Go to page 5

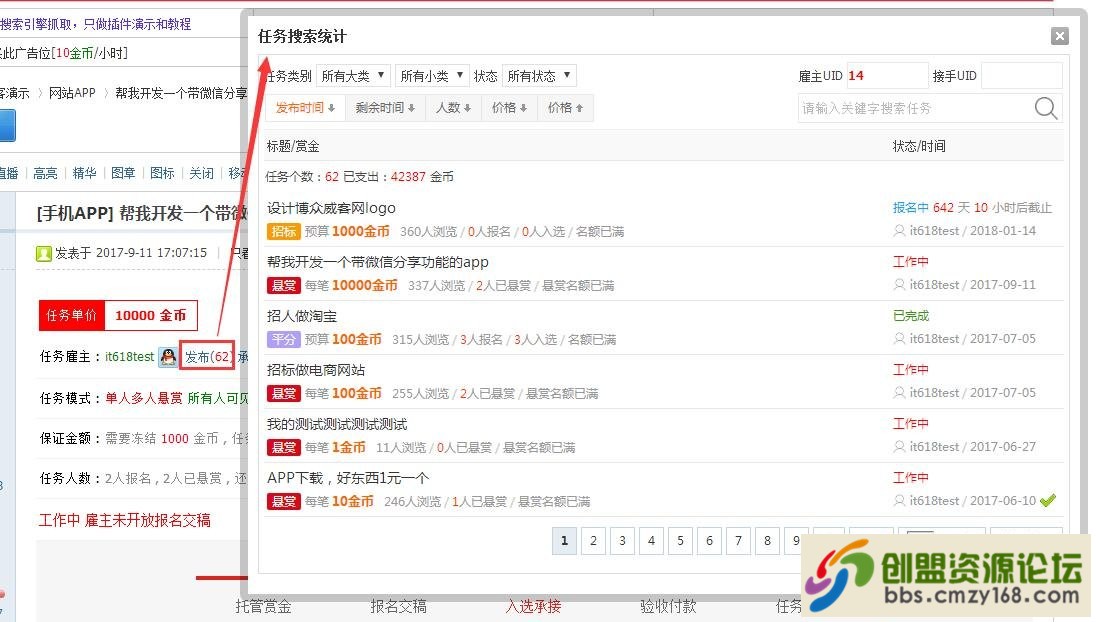680,540
